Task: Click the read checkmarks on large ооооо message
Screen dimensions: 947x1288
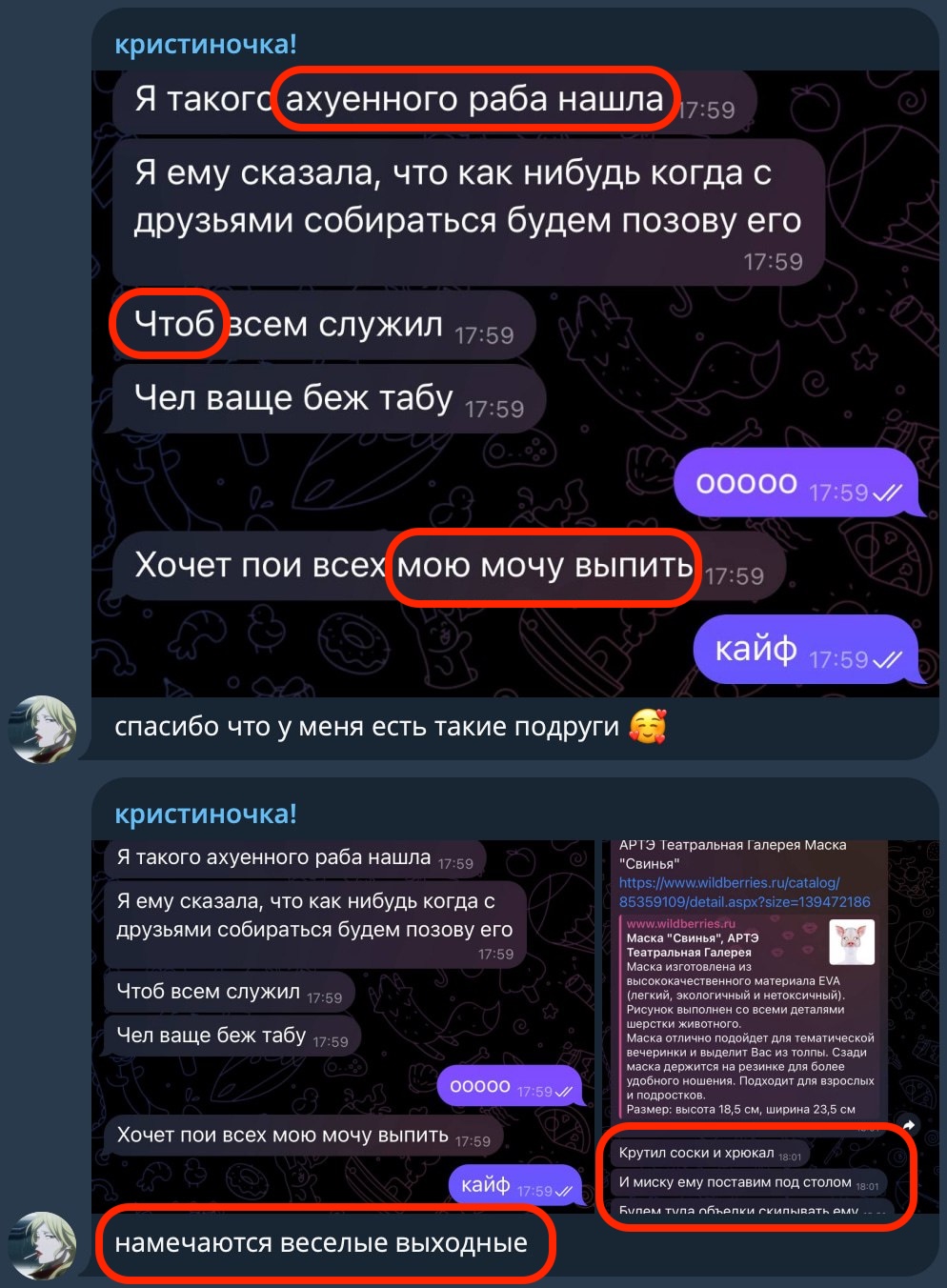Action: pyautogui.click(x=887, y=493)
